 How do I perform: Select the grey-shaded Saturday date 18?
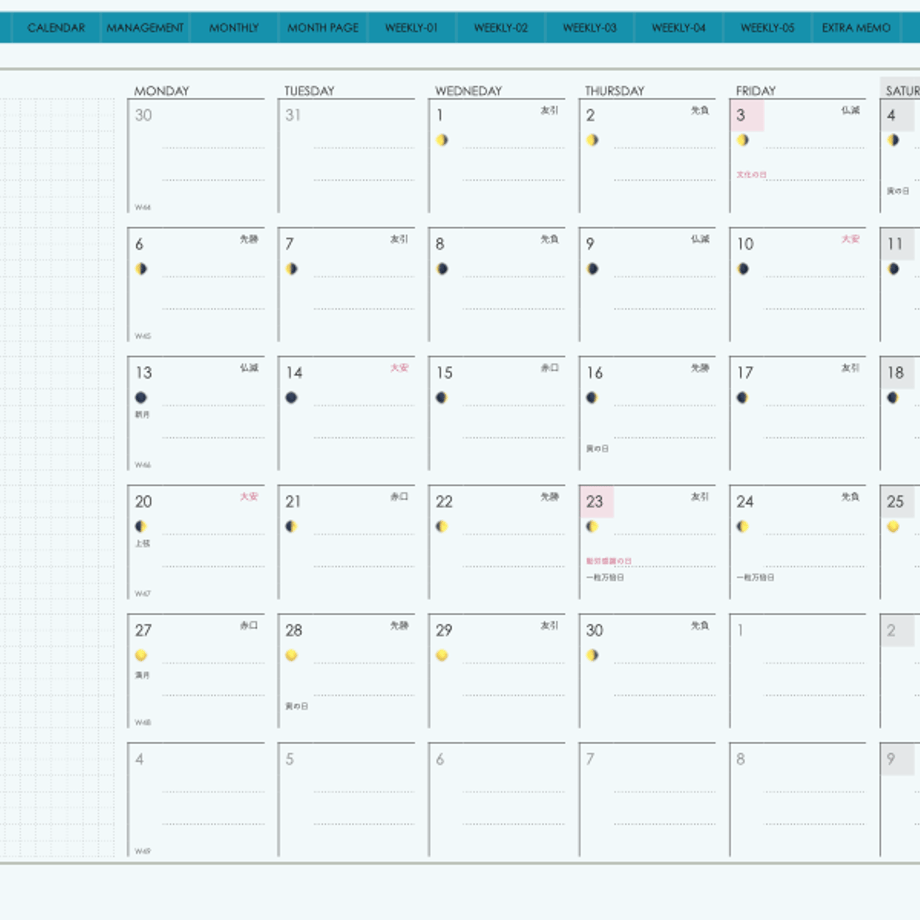[x=897, y=373]
